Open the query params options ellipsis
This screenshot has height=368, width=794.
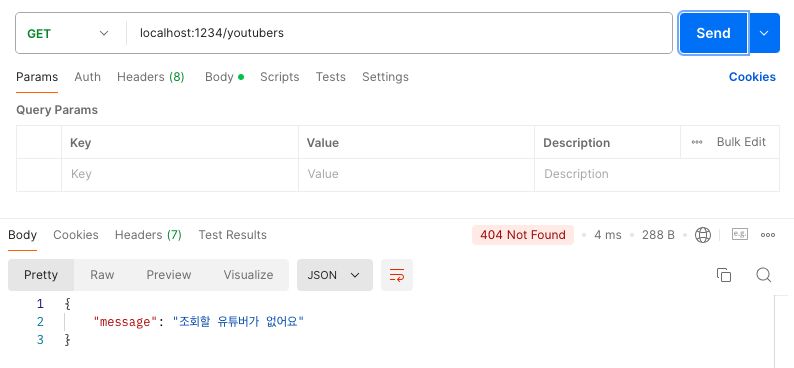[697, 142]
